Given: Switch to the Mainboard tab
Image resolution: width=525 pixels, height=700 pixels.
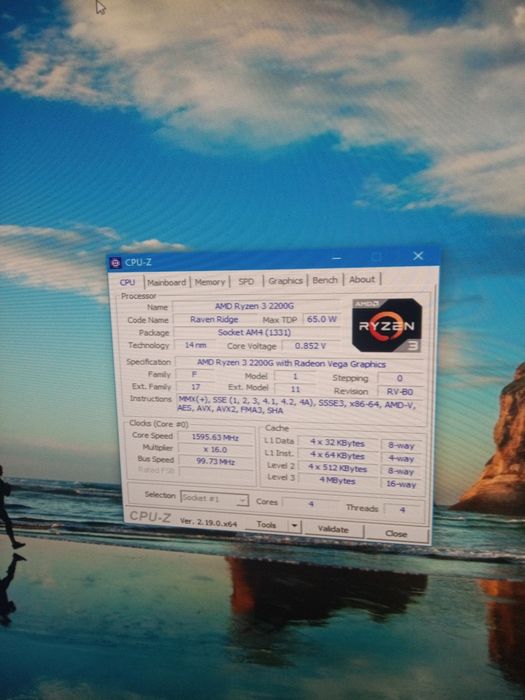Looking at the screenshot, I should 167,282.
